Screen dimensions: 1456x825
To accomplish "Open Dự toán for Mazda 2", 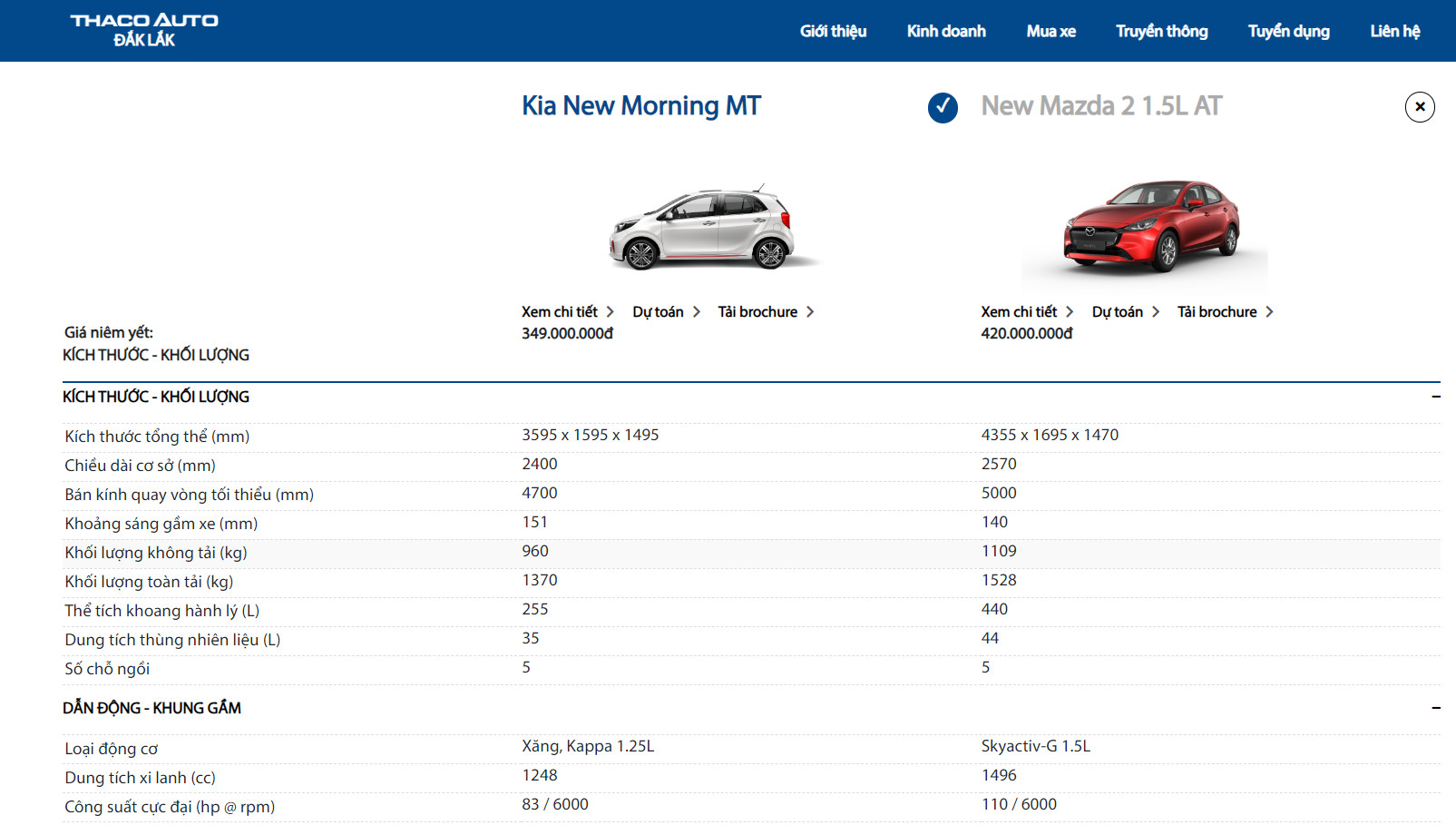I will (x=1118, y=311).
